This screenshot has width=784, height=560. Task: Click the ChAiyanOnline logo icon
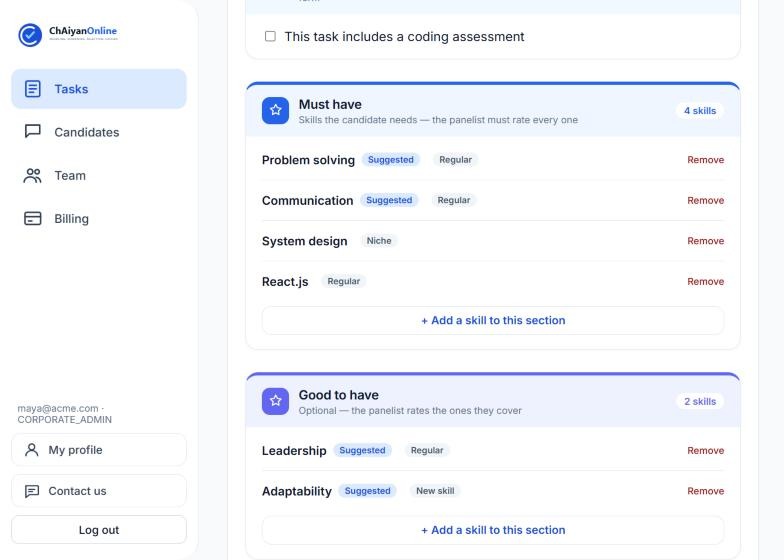(30, 35)
